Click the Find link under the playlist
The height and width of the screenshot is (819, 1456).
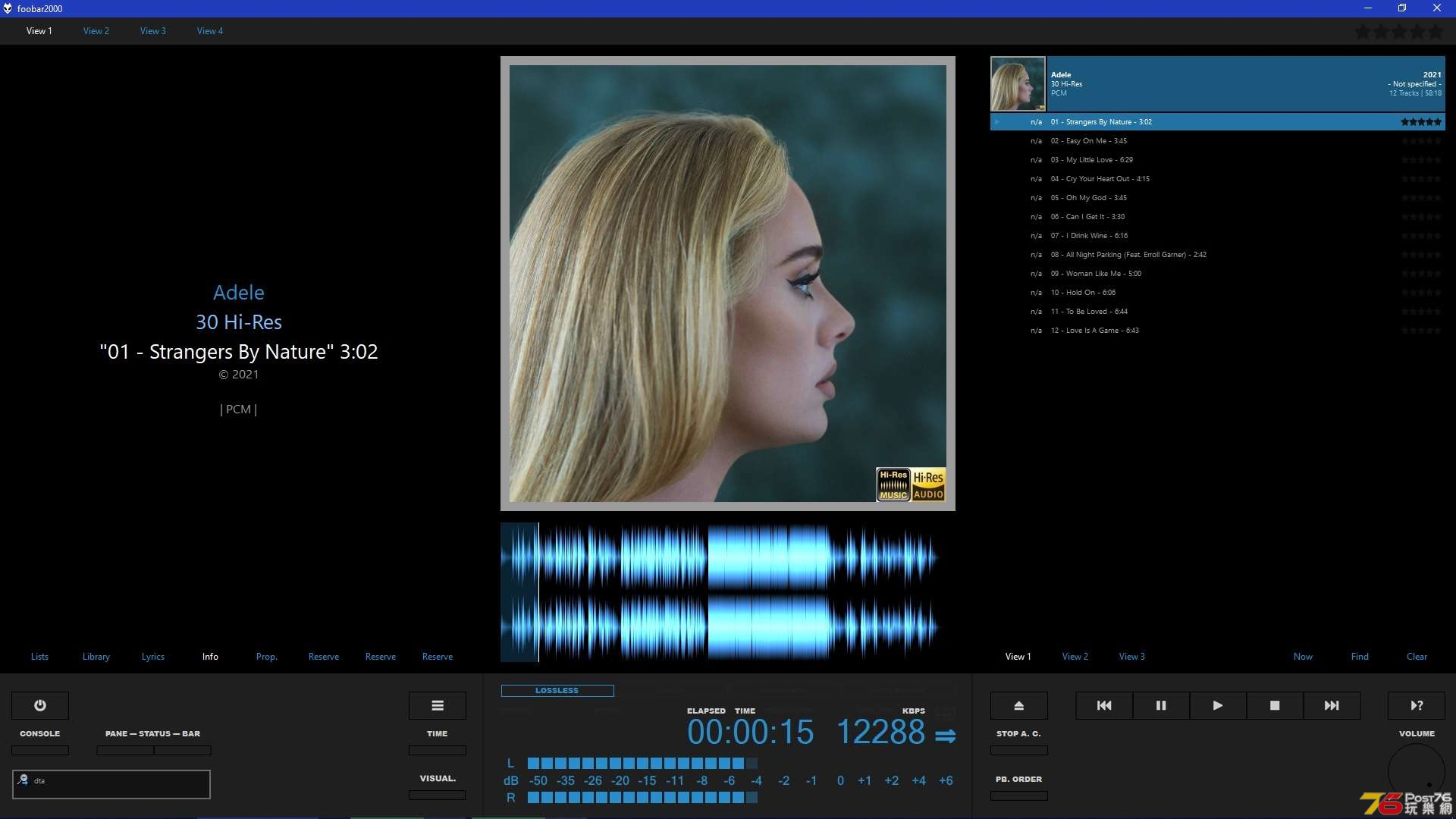[x=1360, y=657]
